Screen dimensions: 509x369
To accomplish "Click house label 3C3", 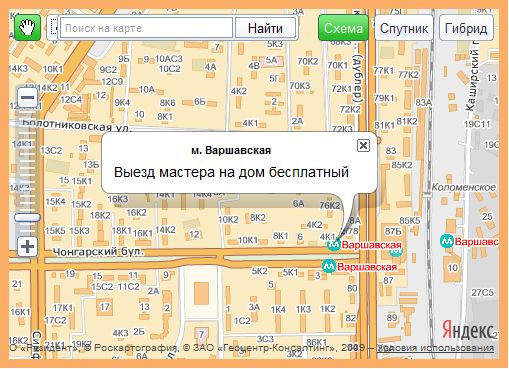I will (x=265, y=339).
